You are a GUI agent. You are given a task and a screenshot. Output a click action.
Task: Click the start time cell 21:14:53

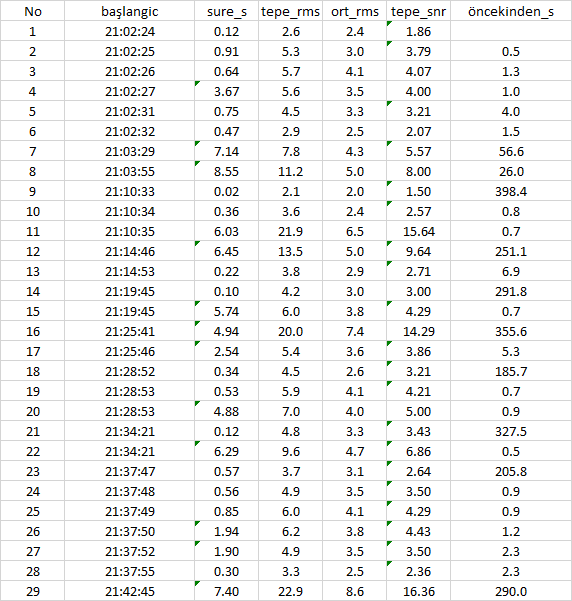(130, 271)
